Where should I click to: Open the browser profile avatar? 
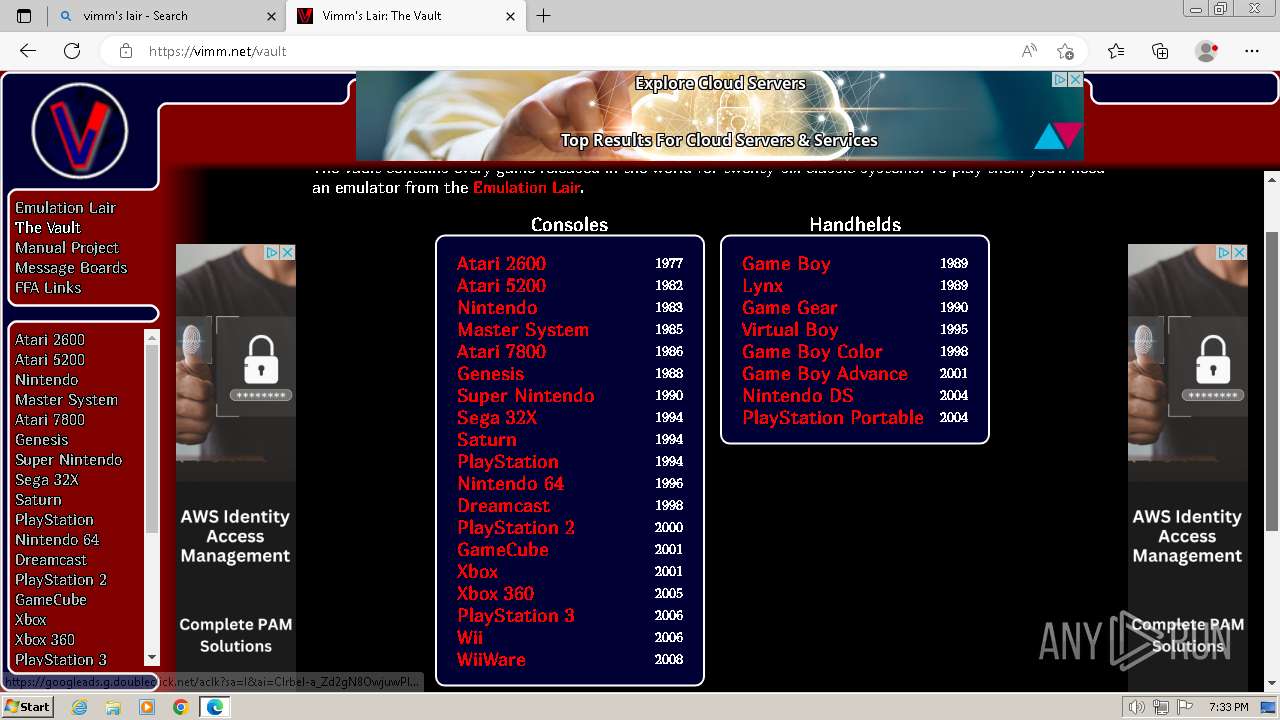coord(1207,51)
